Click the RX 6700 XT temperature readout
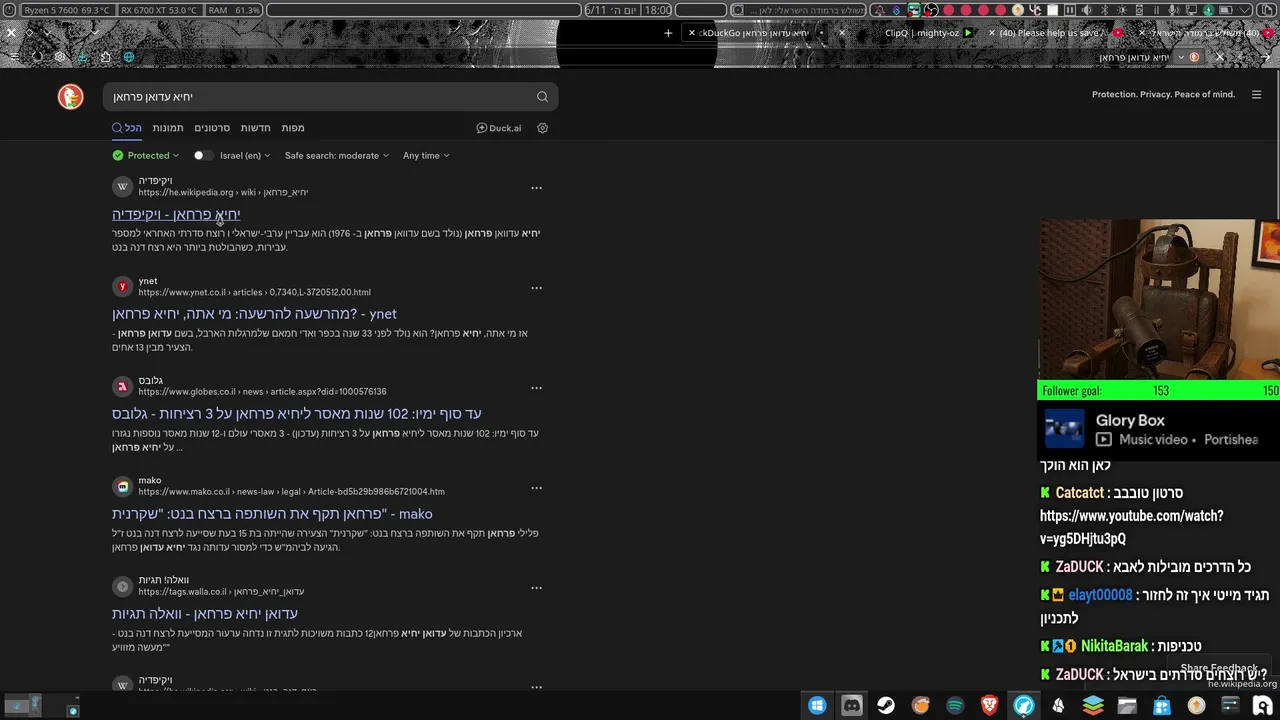Viewport: 1280px width, 720px height. [158, 10]
